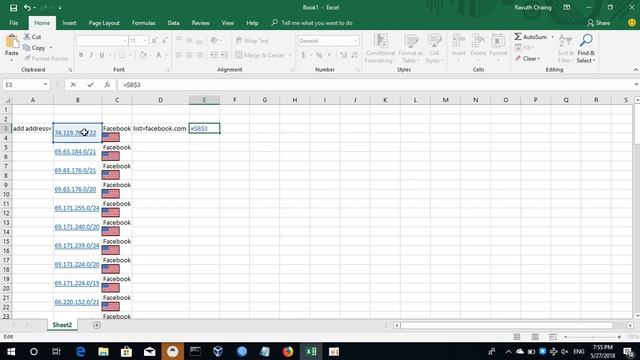The image size is (640, 360).
Task: Click the Ravuth Chaing account name
Action: tap(533, 7)
